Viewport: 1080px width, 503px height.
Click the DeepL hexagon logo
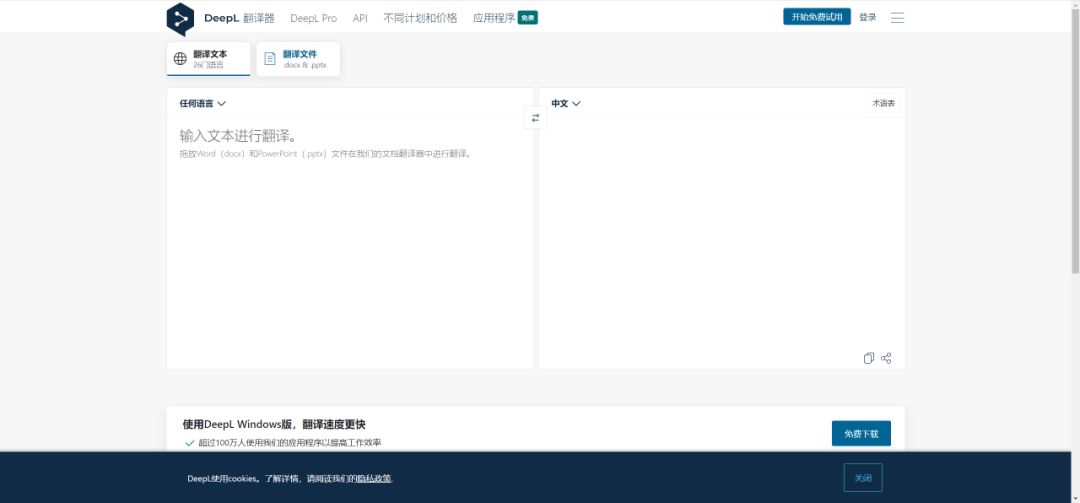[180, 19]
